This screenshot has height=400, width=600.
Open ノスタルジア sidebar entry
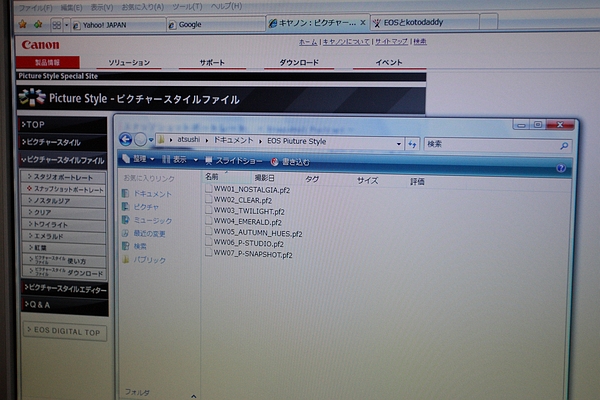tap(64, 201)
